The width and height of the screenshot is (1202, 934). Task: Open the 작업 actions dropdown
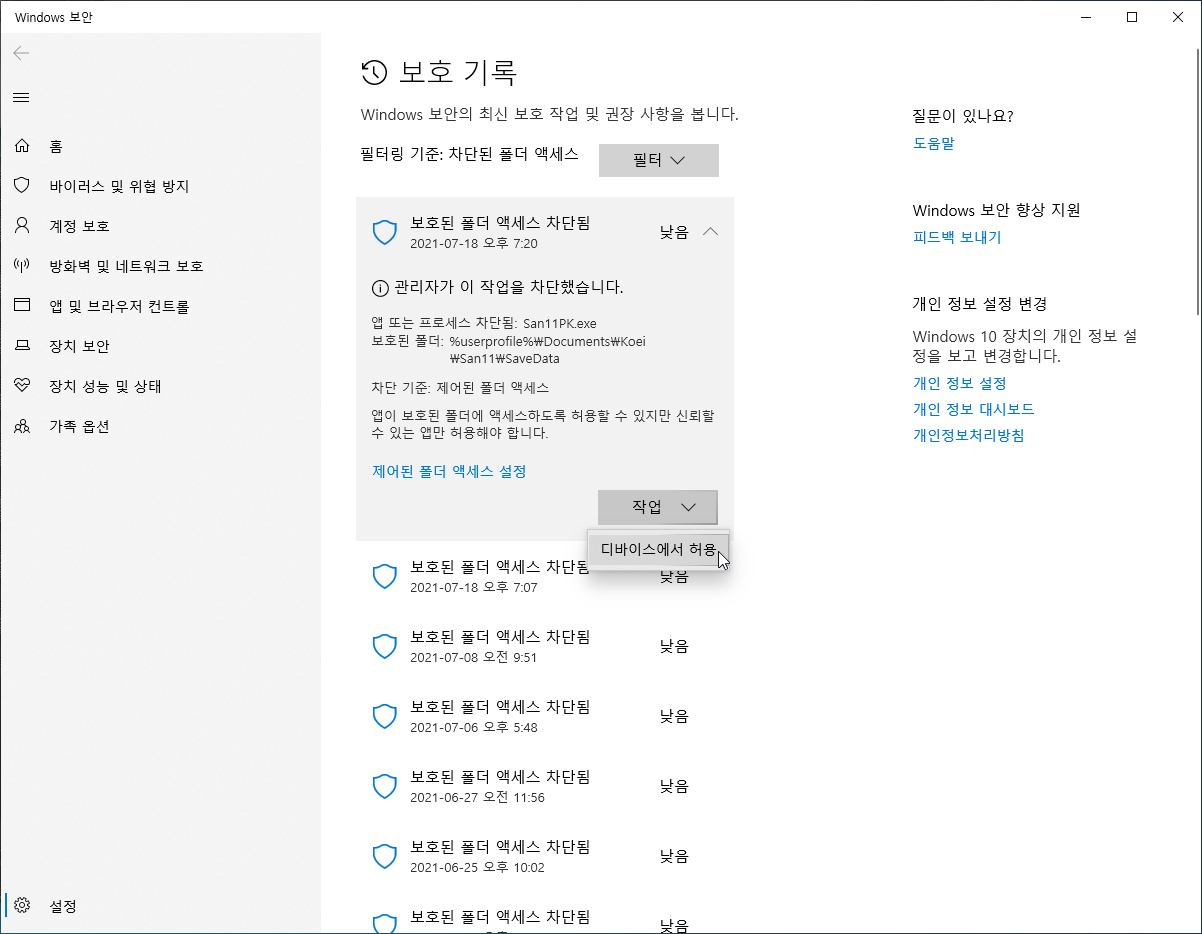click(x=658, y=507)
